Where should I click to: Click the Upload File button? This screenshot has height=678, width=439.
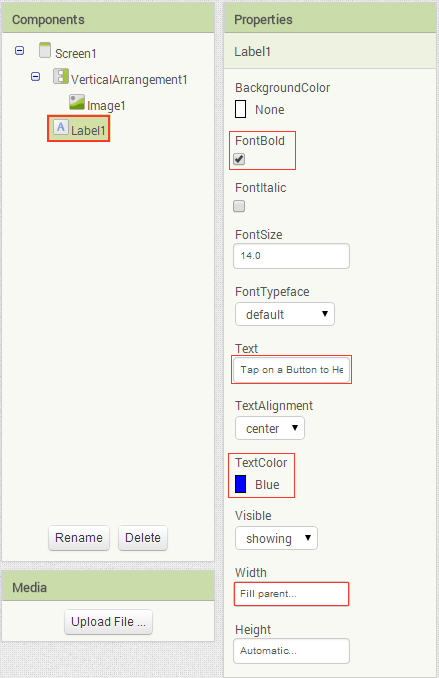click(x=109, y=622)
